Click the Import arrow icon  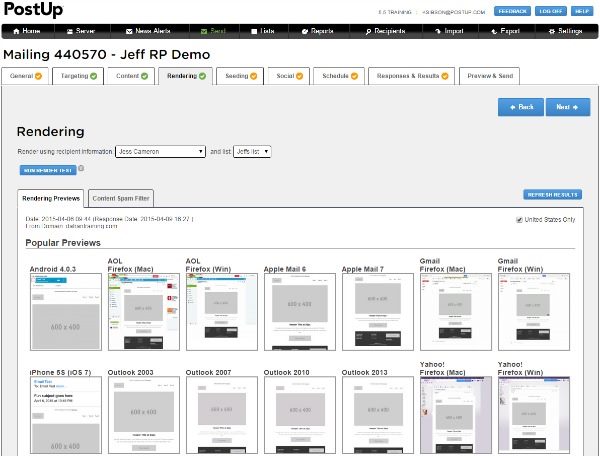pyautogui.click(x=438, y=31)
